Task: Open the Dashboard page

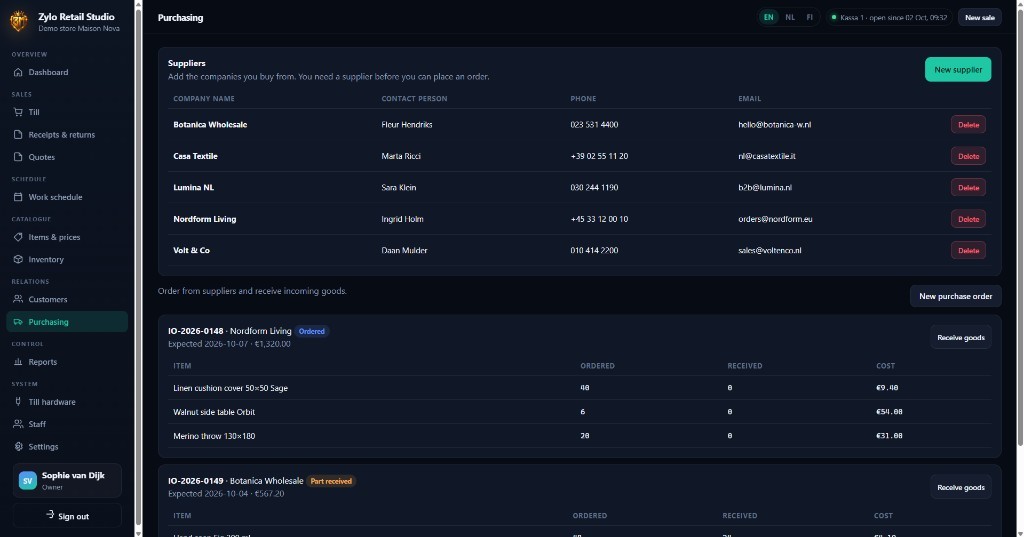Action: [67, 72]
